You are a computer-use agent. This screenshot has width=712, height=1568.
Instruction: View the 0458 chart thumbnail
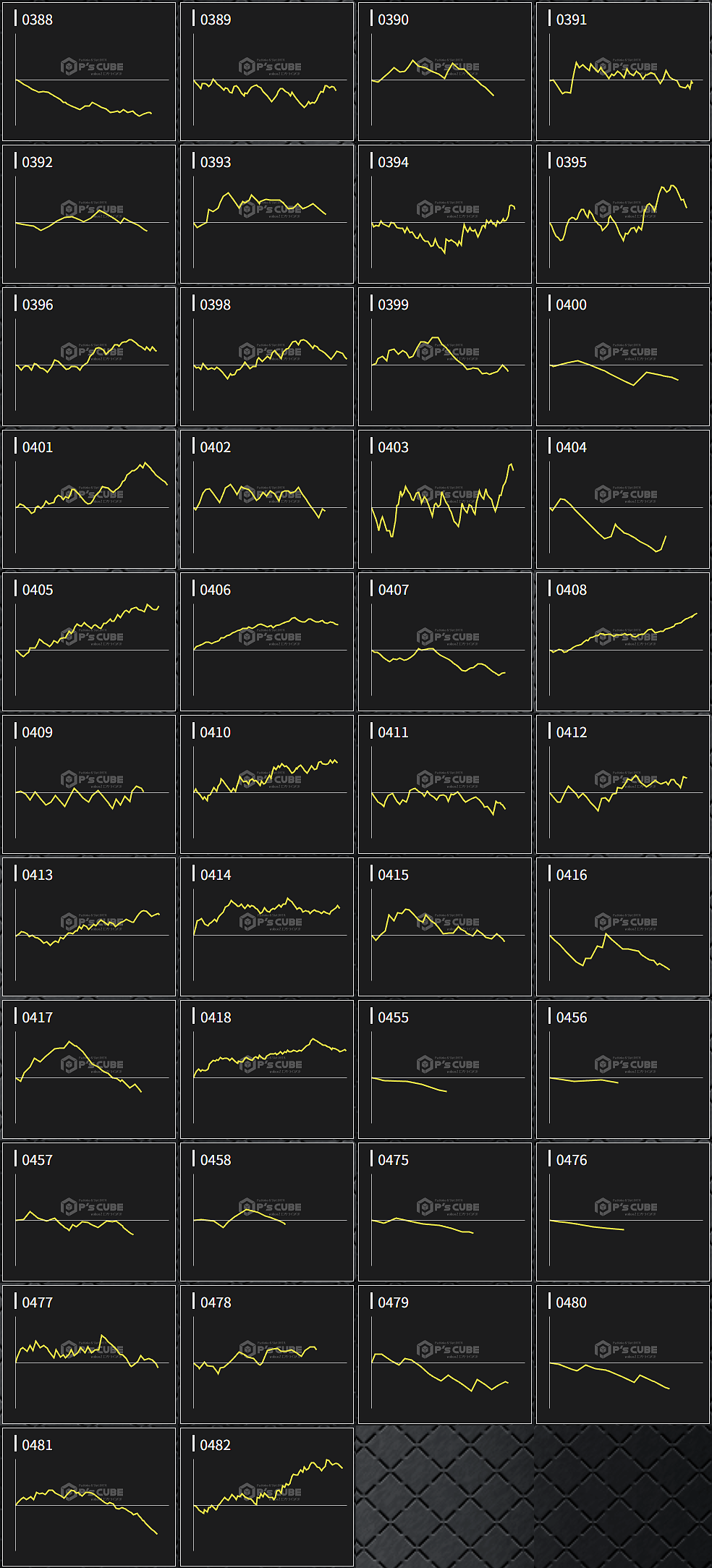coord(266,1212)
